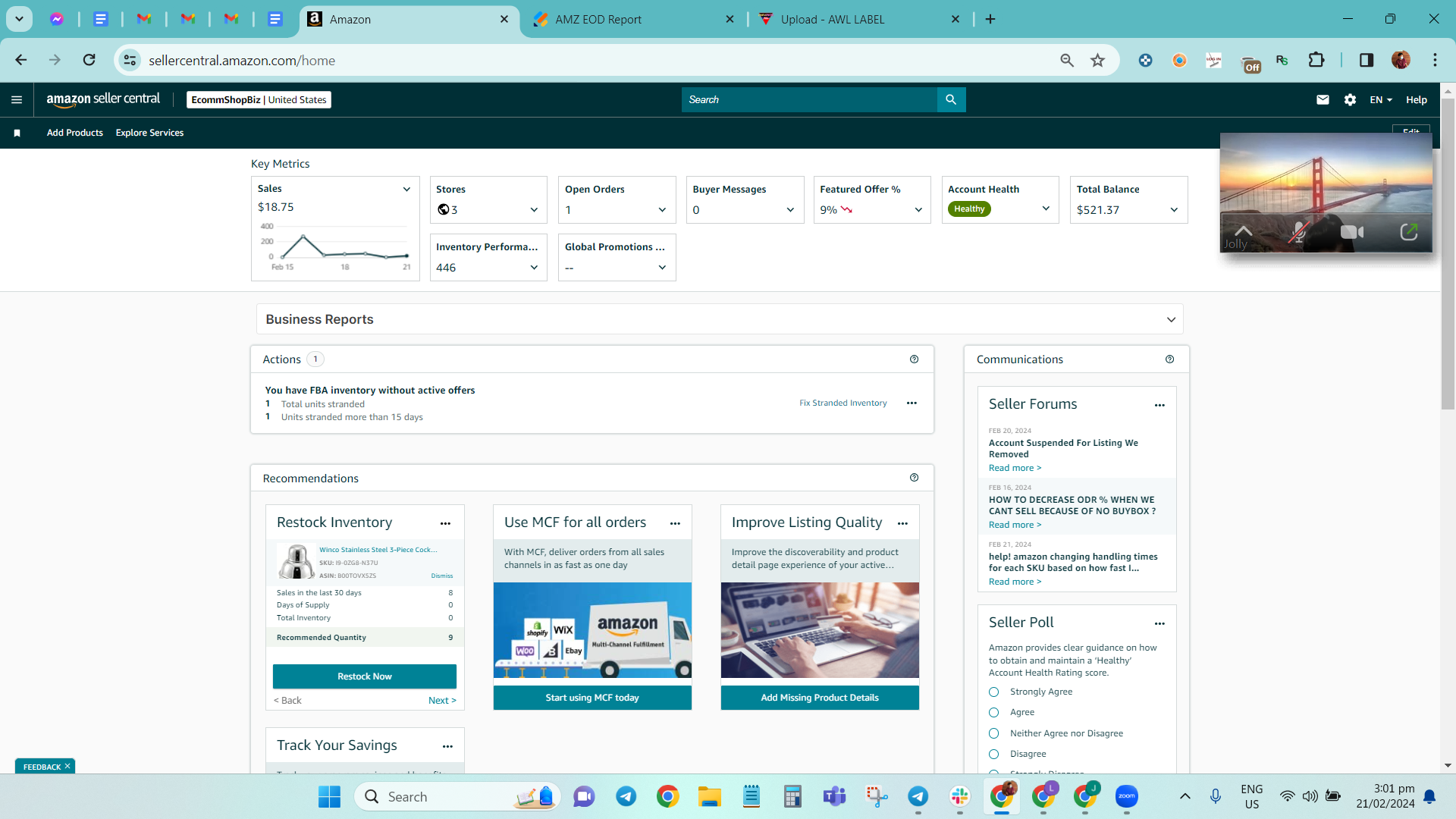
Task: Click Add Missing Product Details button
Action: pos(820,698)
